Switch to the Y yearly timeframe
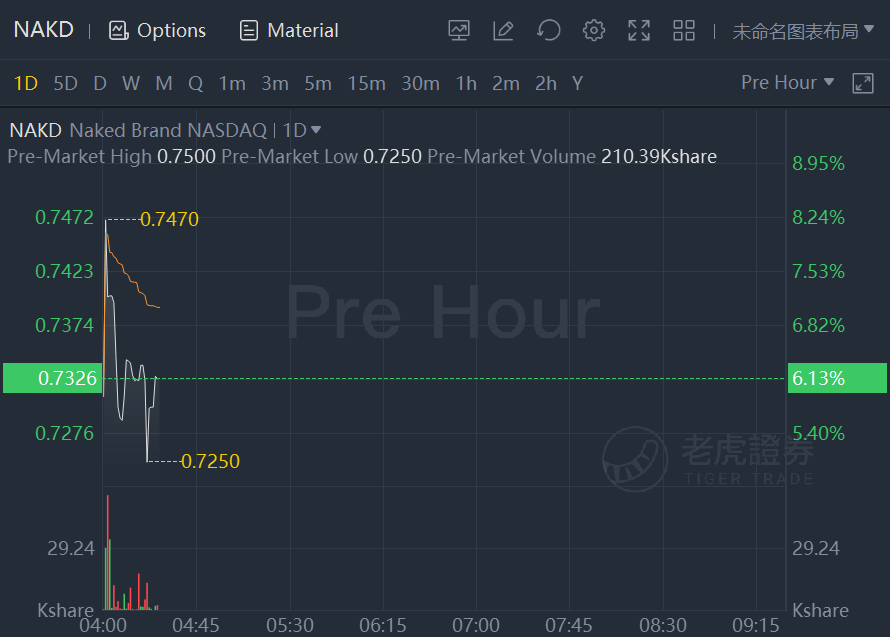The width and height of the screenshot is (890, 637). (x=577, y=83)
